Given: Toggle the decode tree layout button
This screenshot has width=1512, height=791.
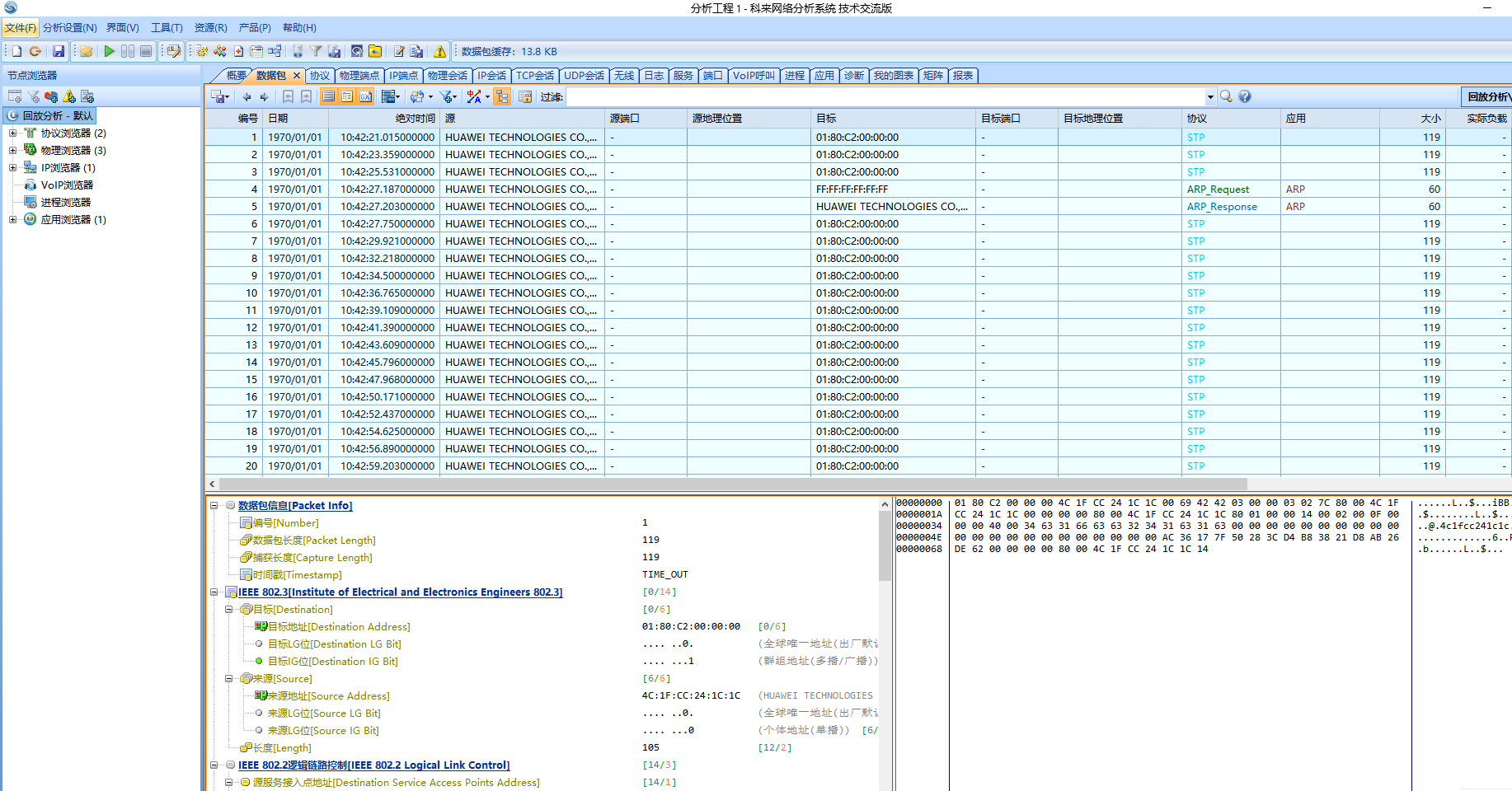Looking at the screenshot, I should [x=502, y=96].
